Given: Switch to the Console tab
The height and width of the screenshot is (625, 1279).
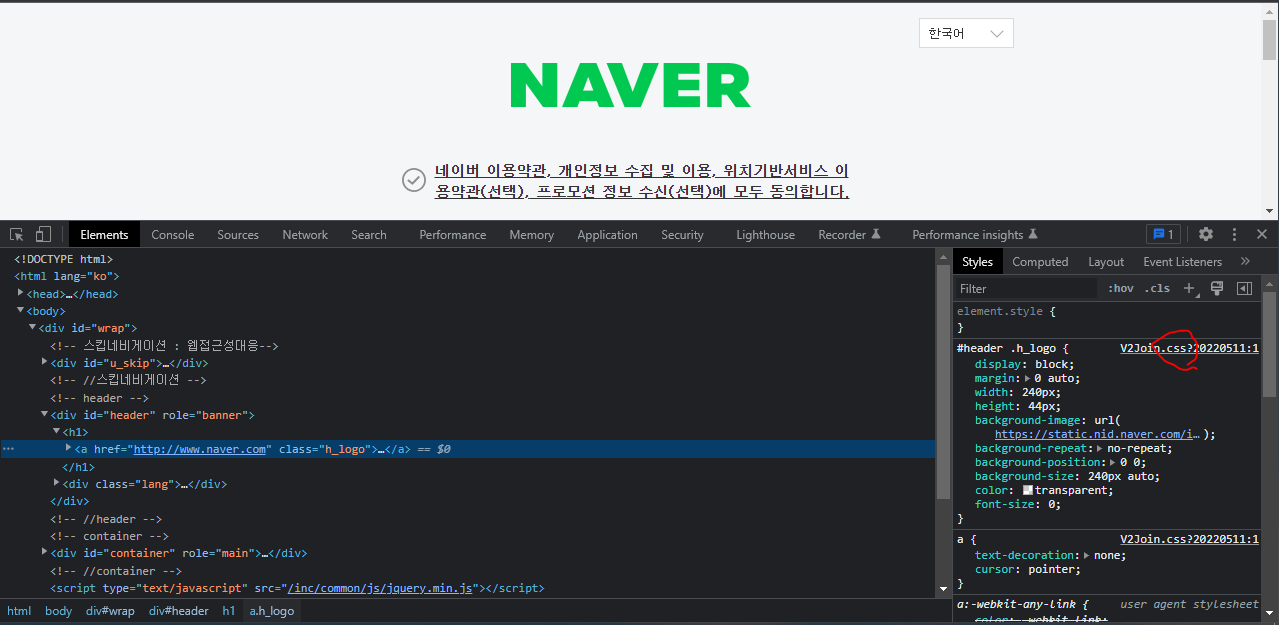Looking at the screenshot, I should coord(173,234).
